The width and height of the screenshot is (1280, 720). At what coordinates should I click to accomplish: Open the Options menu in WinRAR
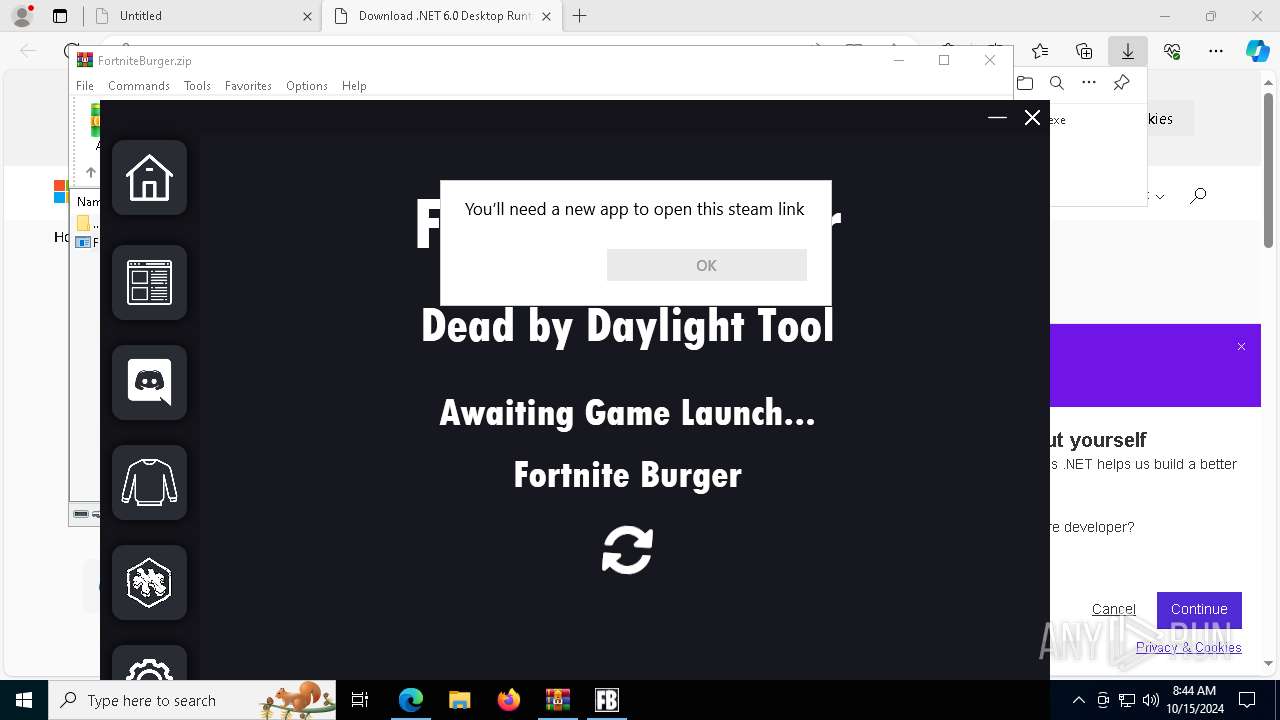(x=307, y=86)
